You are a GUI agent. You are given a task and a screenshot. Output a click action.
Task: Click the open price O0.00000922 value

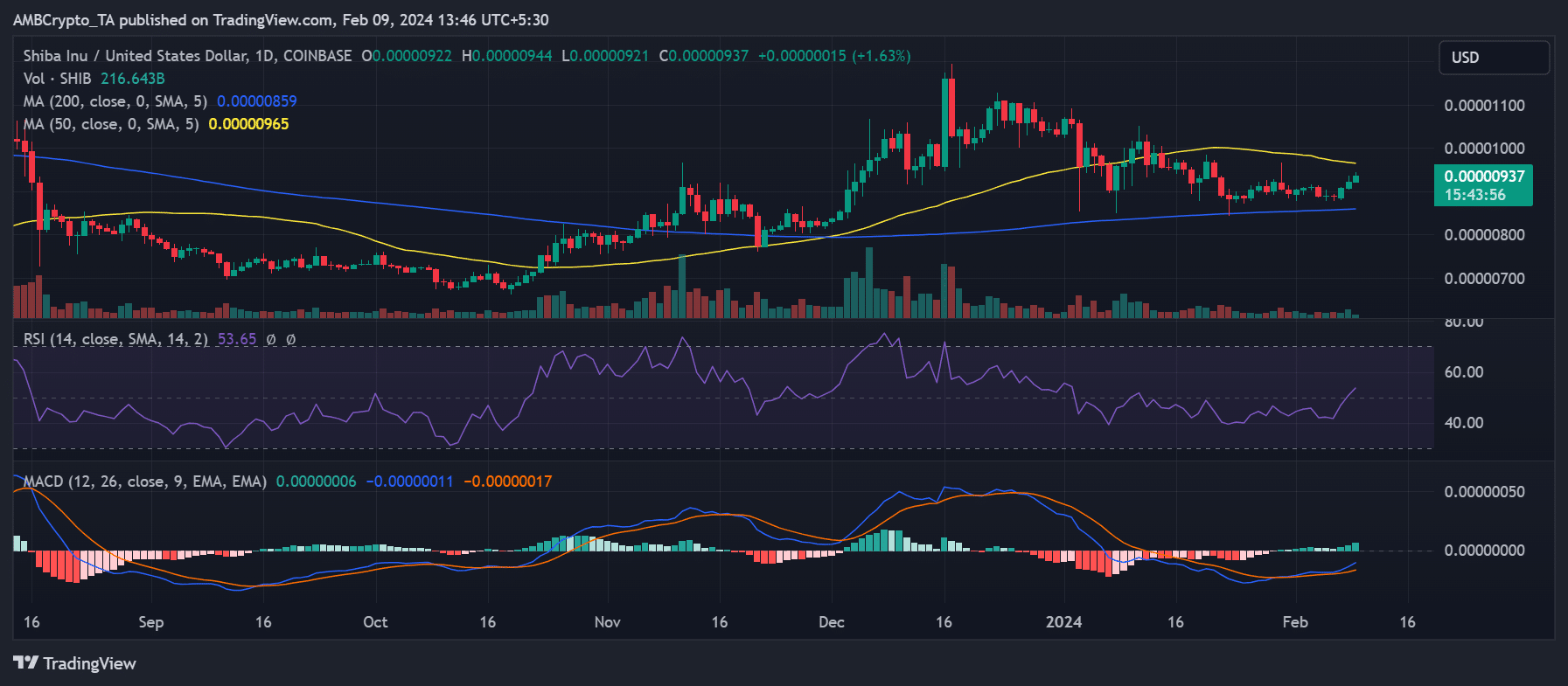pyautogui.click(x=407, y=56)
